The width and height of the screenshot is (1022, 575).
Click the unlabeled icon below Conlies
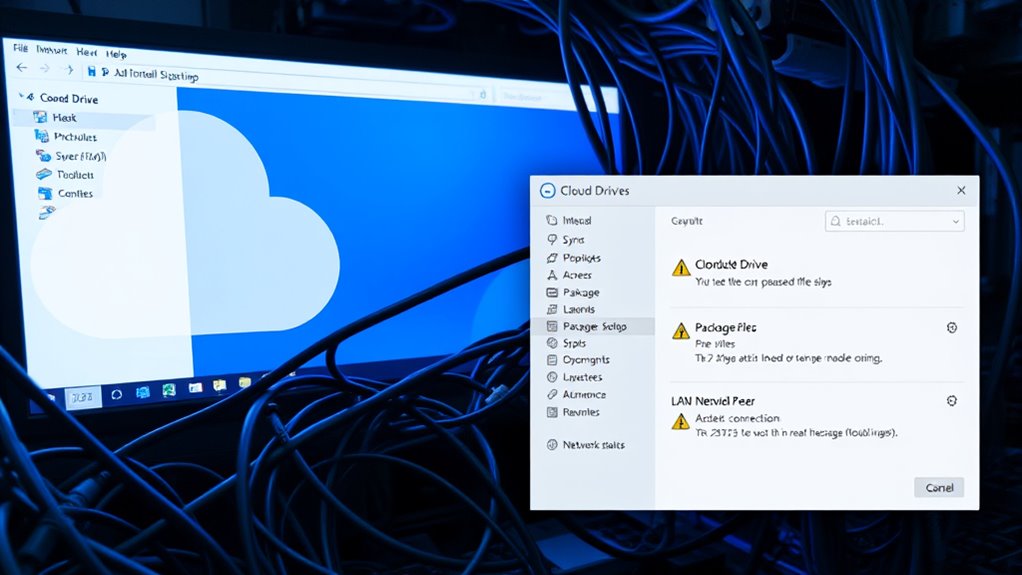click(46, 212)
